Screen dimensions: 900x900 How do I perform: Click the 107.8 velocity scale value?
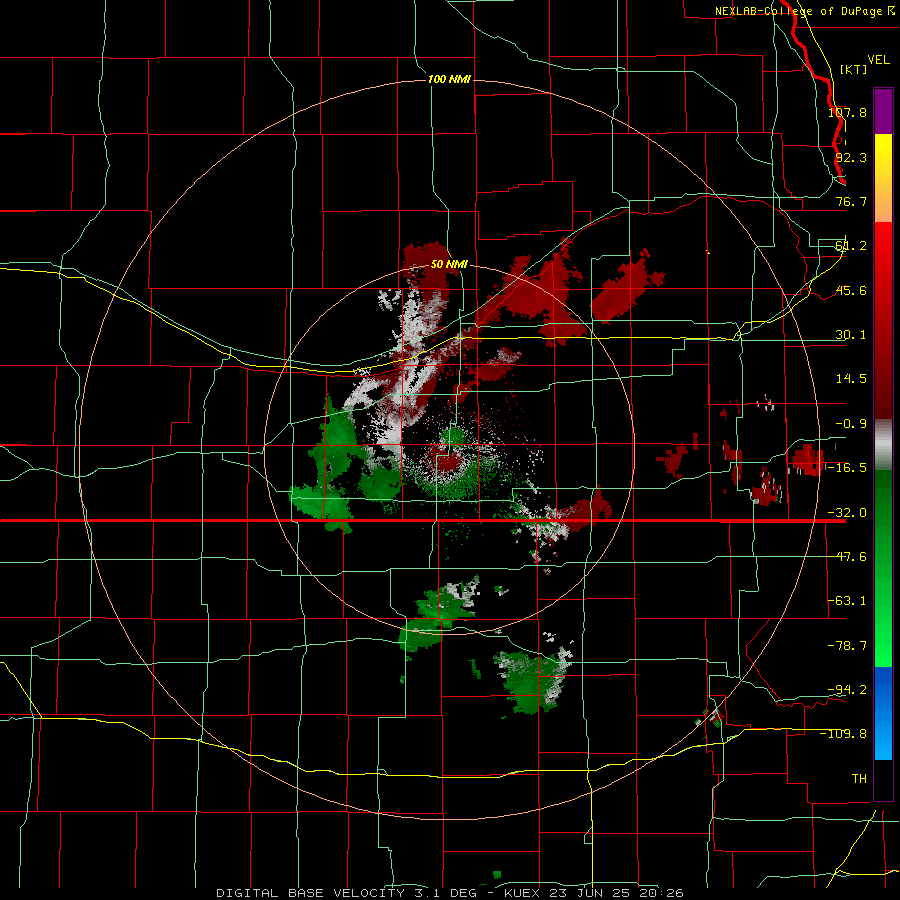coord(847,112)
